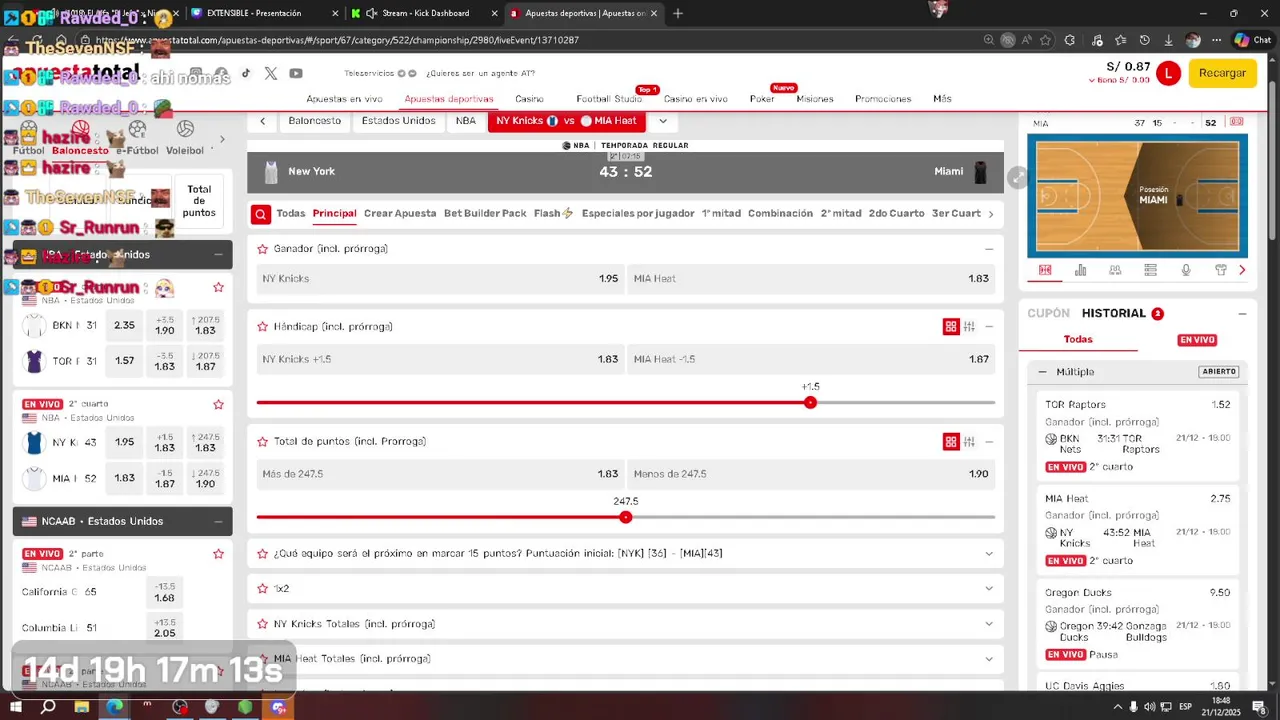Open the match selector dropdown after MIA Heat

(x=662, y=121)
